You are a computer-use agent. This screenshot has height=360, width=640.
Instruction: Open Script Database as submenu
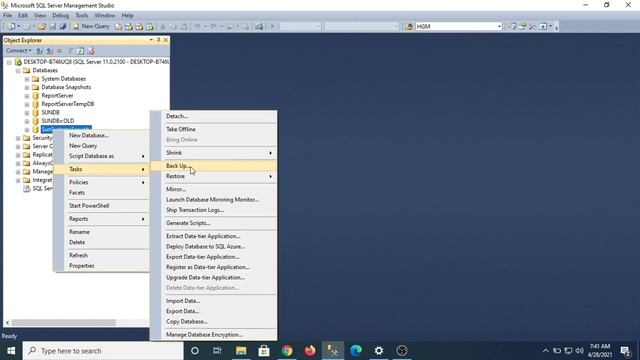(102, 156)
